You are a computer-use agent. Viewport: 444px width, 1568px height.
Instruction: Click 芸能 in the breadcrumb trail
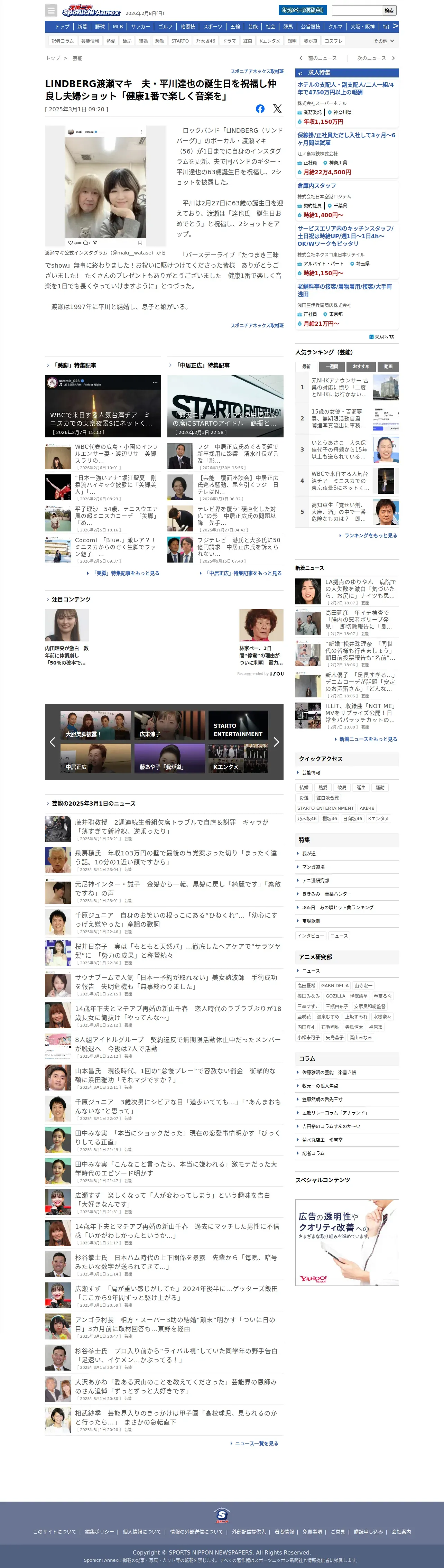tap(77, 58)
